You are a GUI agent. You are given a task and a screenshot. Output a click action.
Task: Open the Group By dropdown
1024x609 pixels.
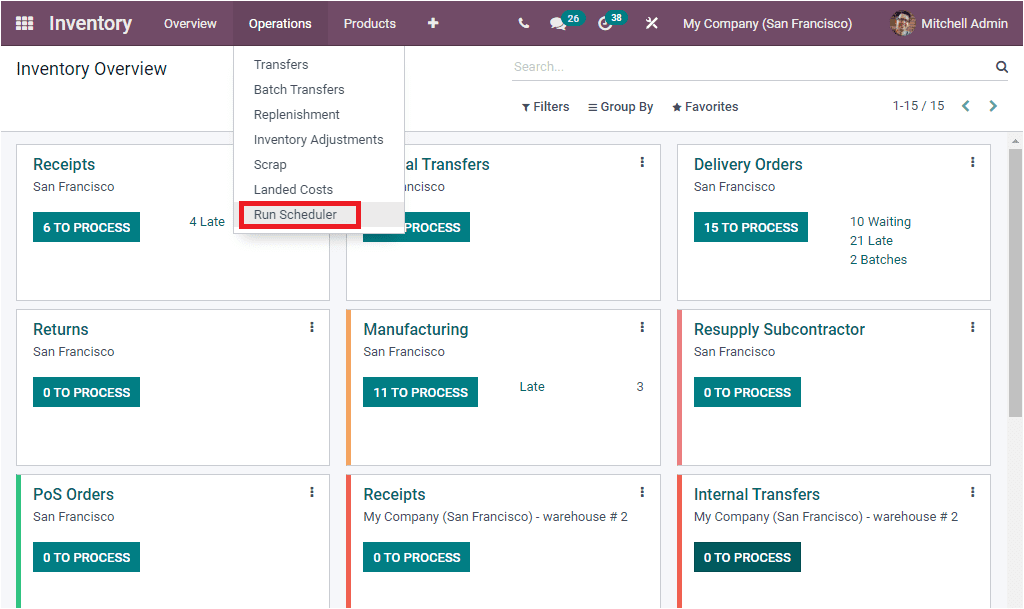[x=620, y=106]
